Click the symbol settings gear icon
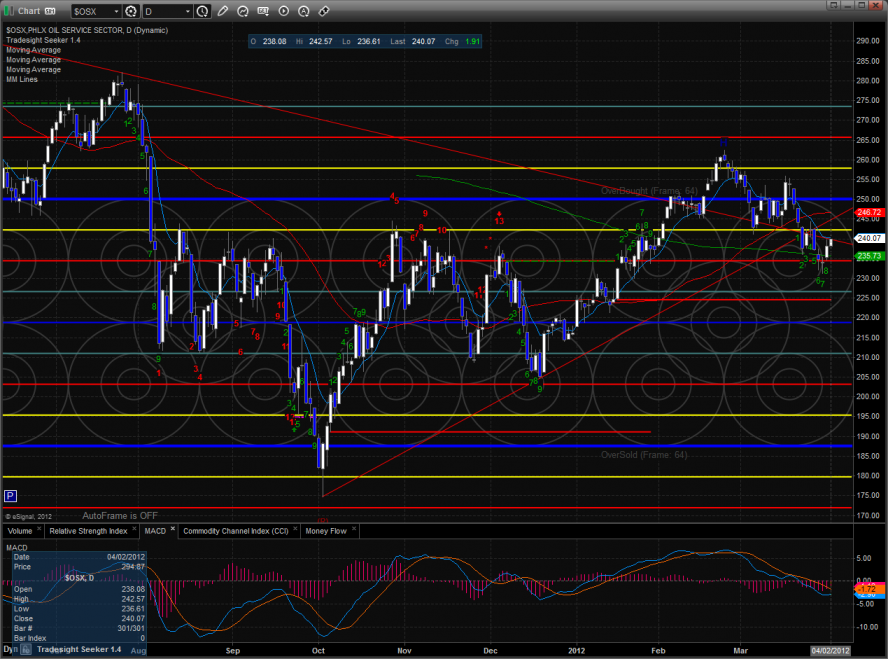Viewport: 888px width, 659px height. pos(130,11)
